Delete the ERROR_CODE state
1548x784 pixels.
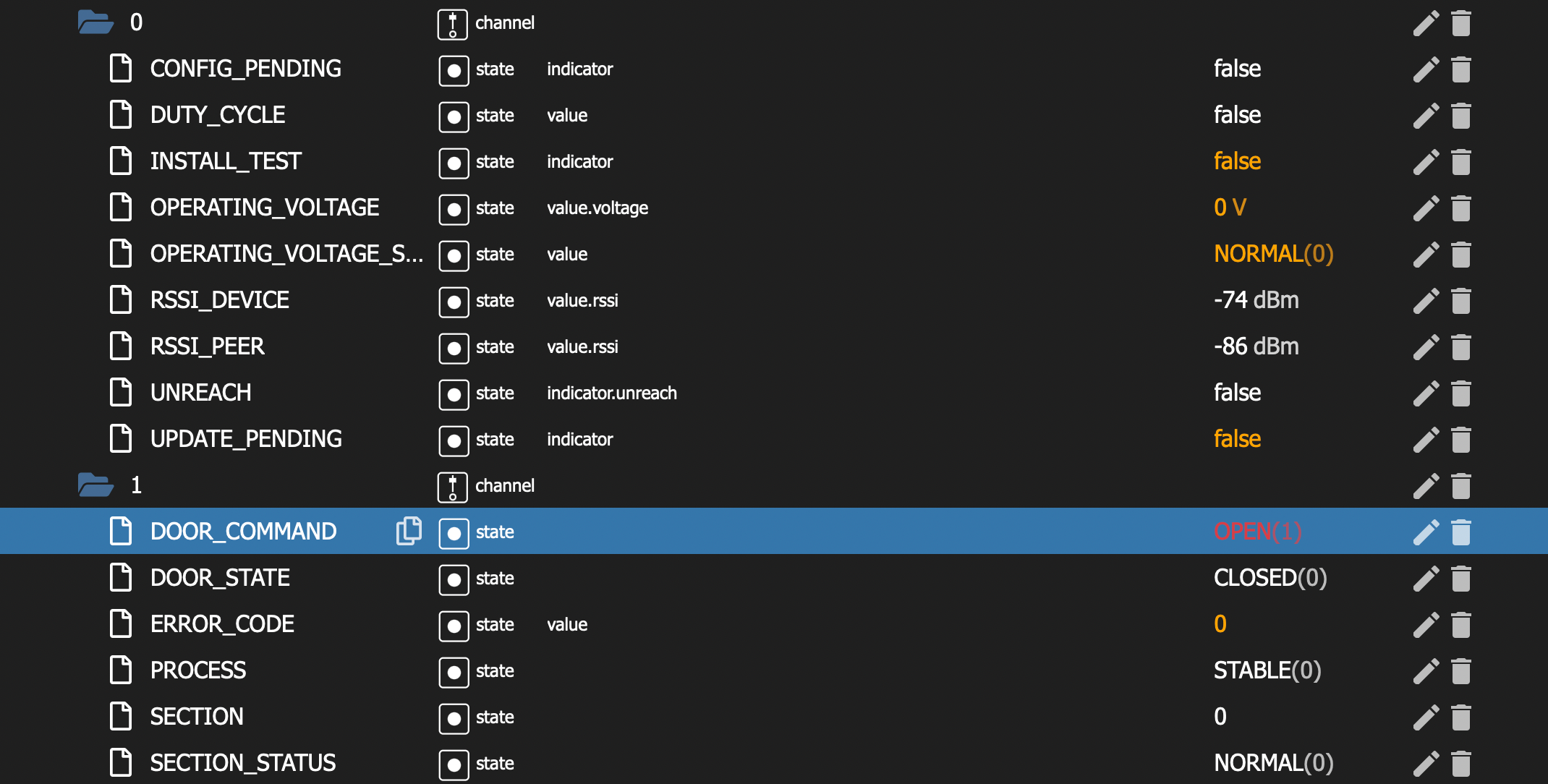pos(1460,624)
